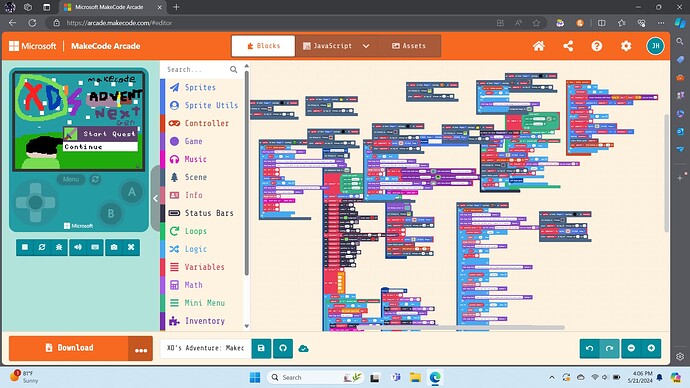This screenshot has width=690, height=388.
Task: Take a simulator screenshot with camera icon
Action: pos(114,247)
